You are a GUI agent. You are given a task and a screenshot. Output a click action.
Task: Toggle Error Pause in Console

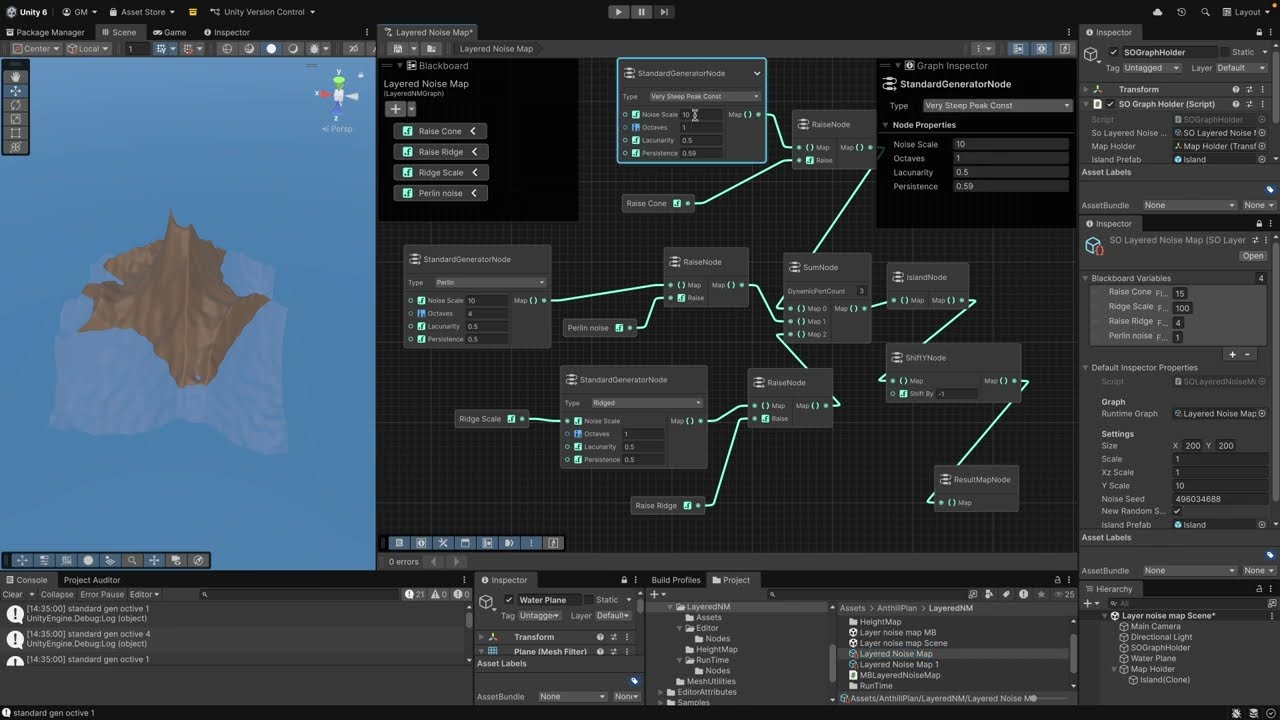point(103,594)
